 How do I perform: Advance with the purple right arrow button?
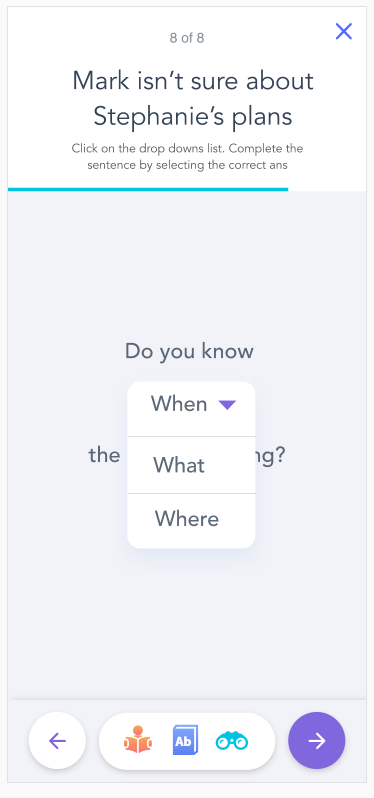(x=317, y=740)
